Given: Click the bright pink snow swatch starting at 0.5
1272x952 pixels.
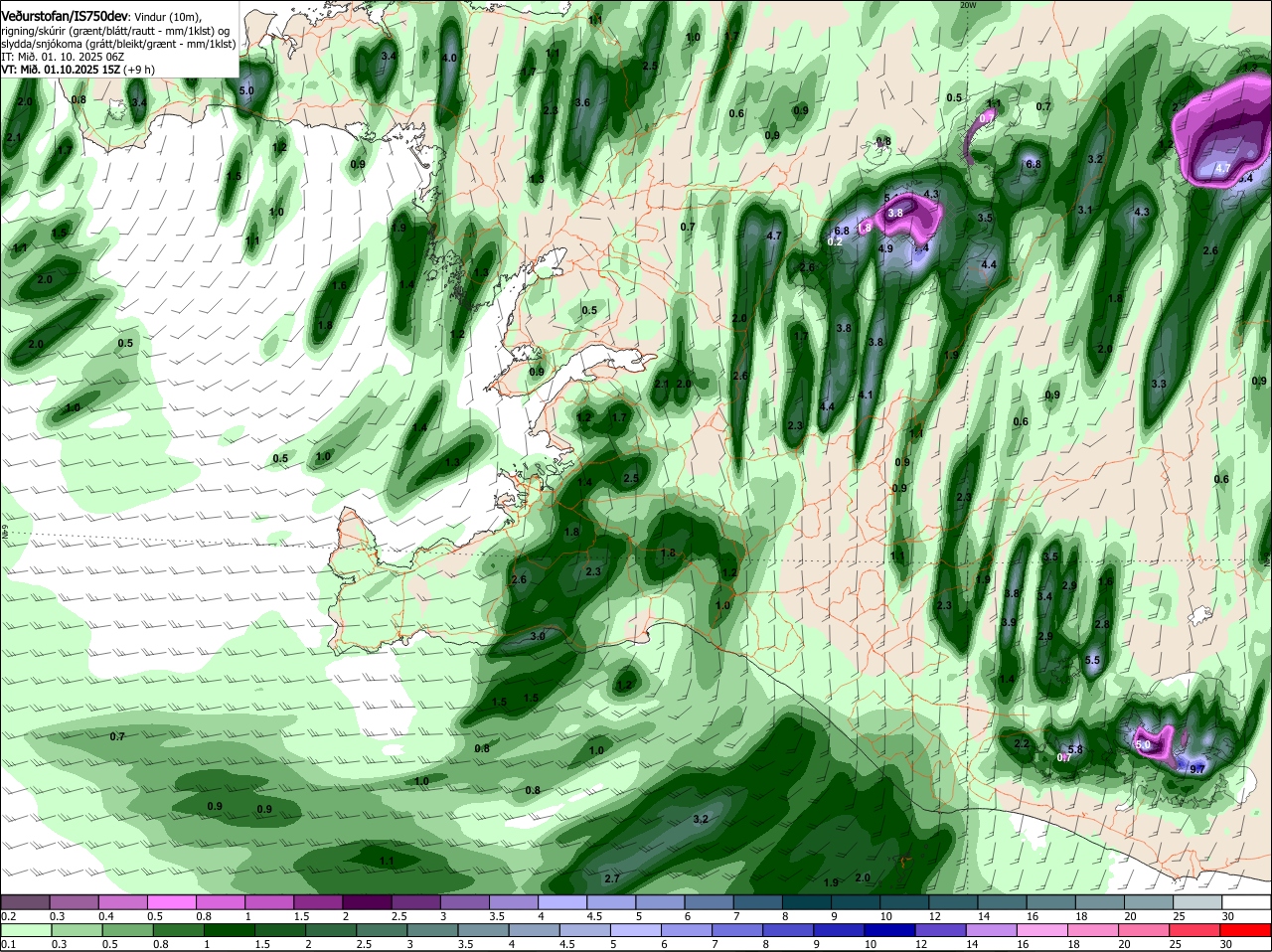Looking at the screenshot, I should pos(171,901).
